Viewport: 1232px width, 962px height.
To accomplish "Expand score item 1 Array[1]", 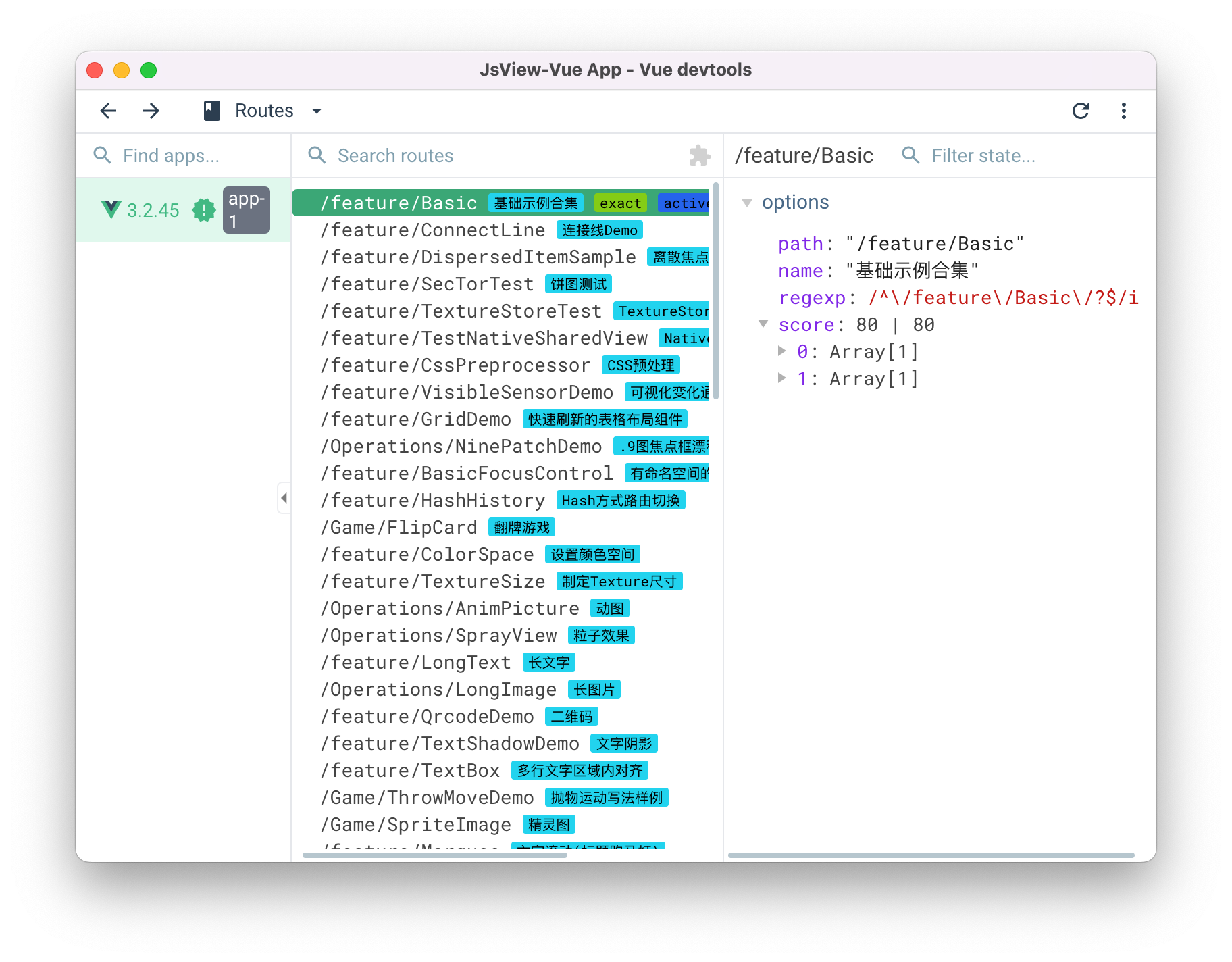I will [782, 378].
